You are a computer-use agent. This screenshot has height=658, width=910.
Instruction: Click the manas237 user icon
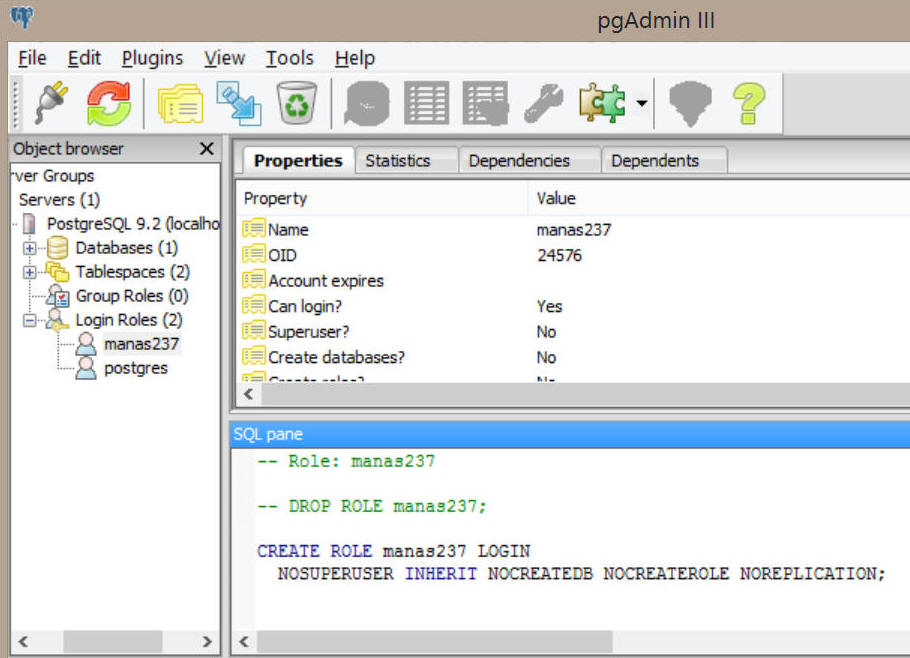click(x=86, y=344)
